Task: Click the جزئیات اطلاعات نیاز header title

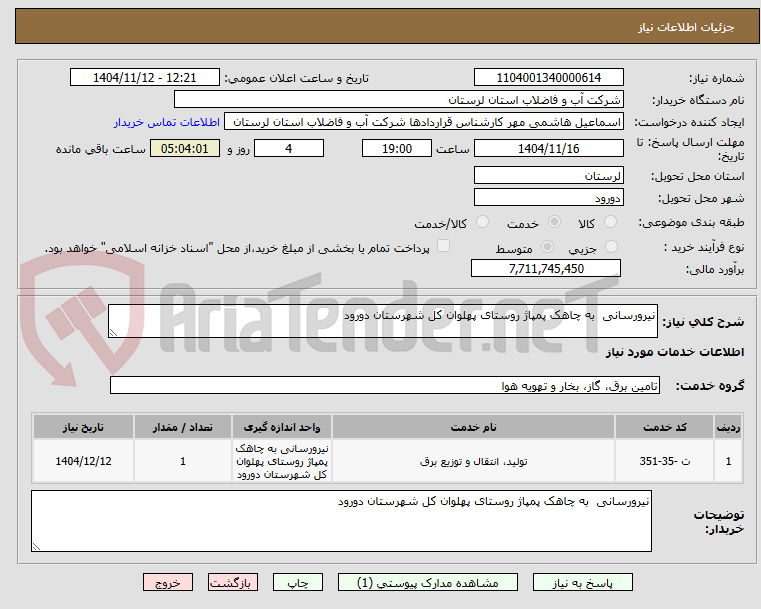Action: click(686, 27)
